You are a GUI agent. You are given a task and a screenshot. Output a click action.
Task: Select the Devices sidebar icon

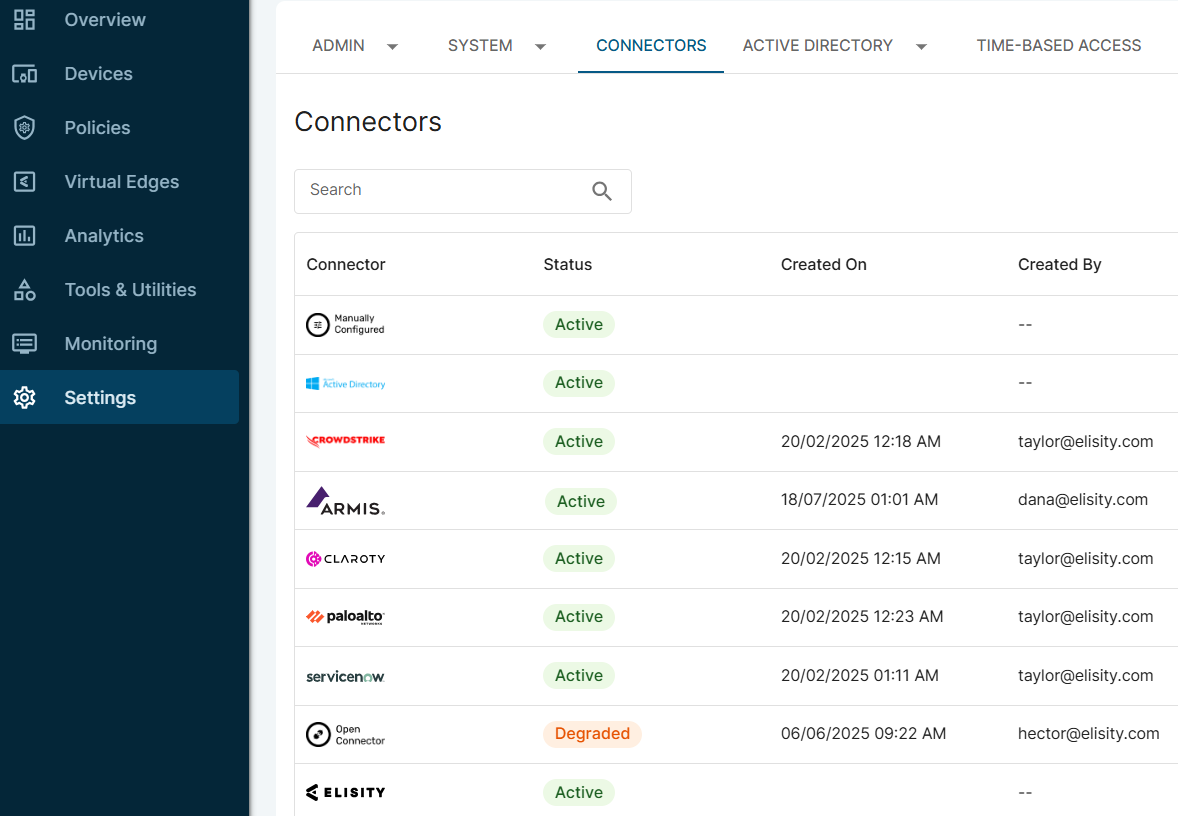point(24,73)
